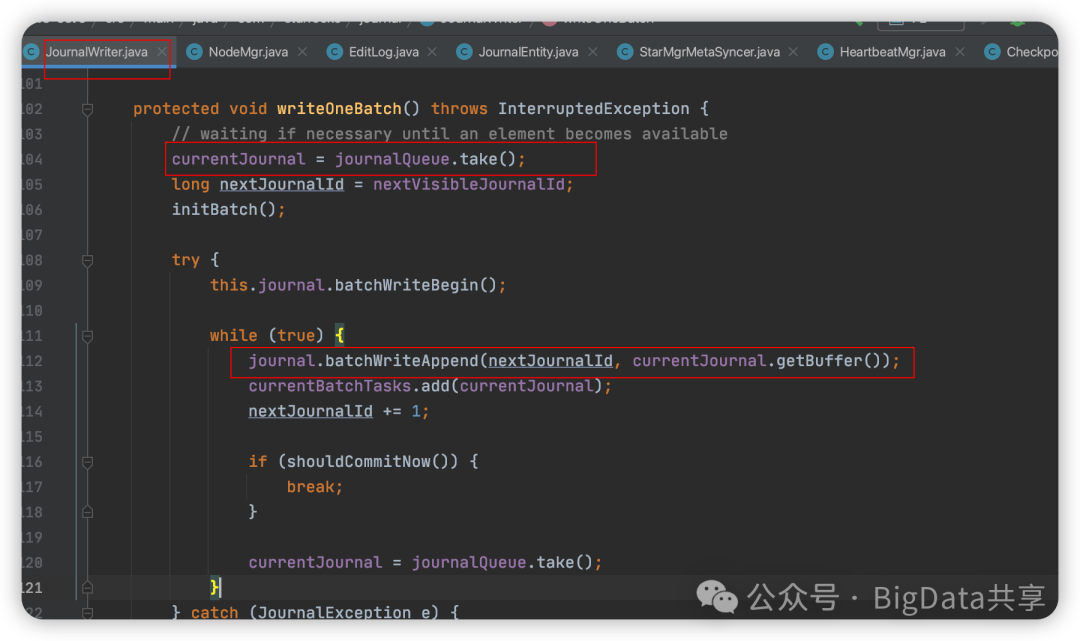1080x641 pixels.
Task: Click the initBatch() call
Action: 224,209
